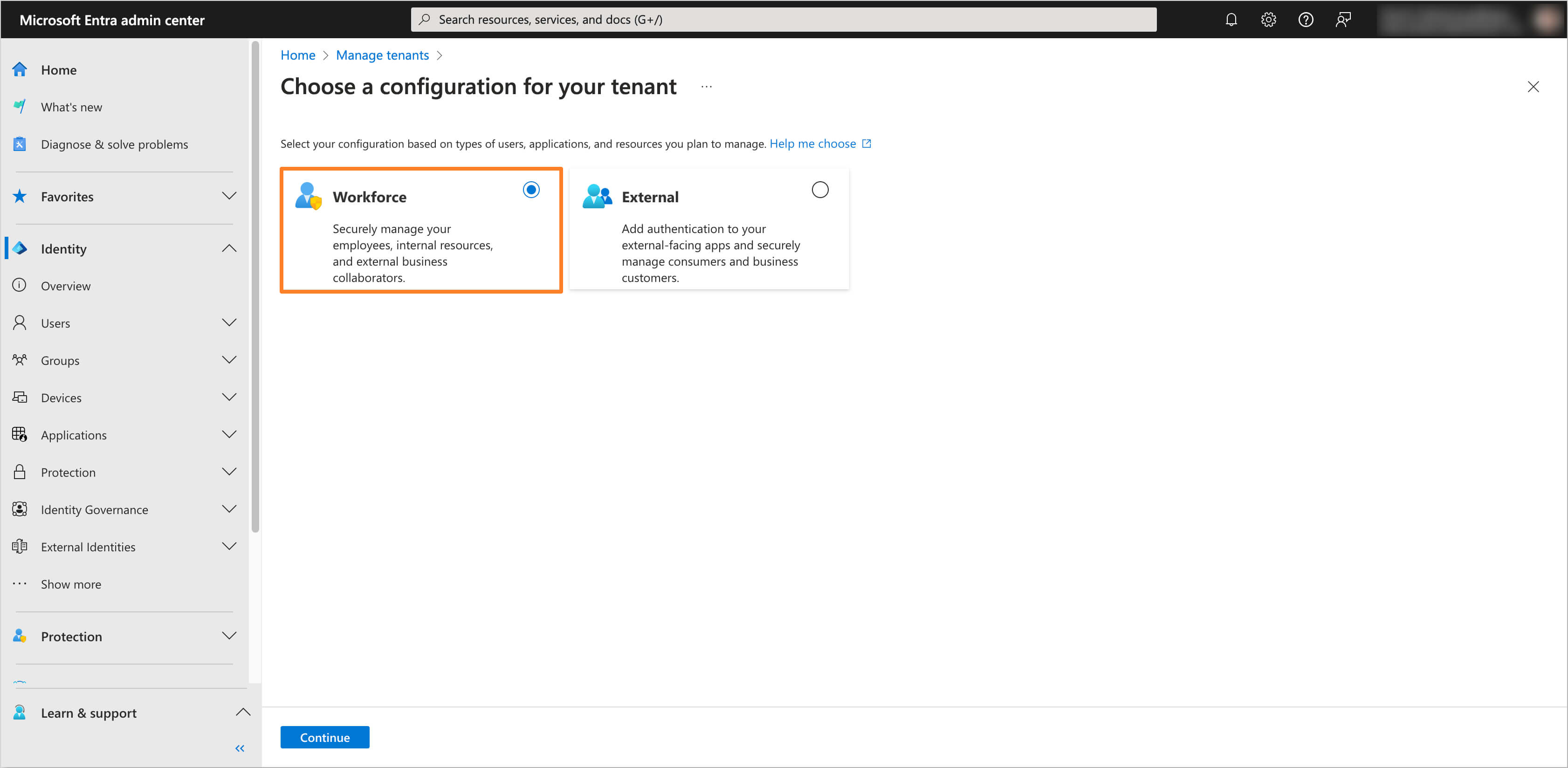
Task: Collapse the Learn & support section
Action: [x=243, y=712]
